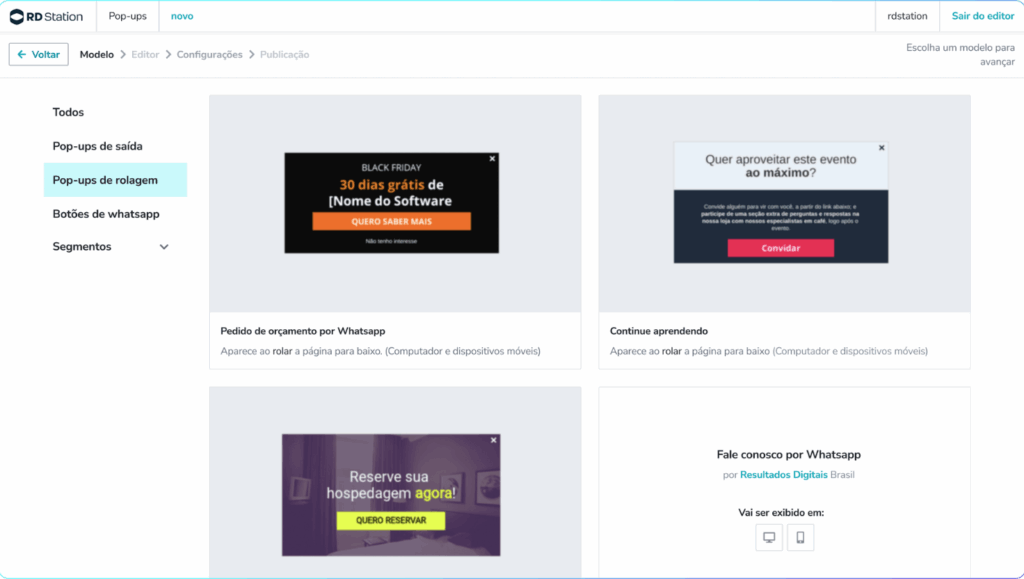Select Pop-ups de saída category
Image resolution: width=1024 pixels, height=579 pixels.
(97, 146)
